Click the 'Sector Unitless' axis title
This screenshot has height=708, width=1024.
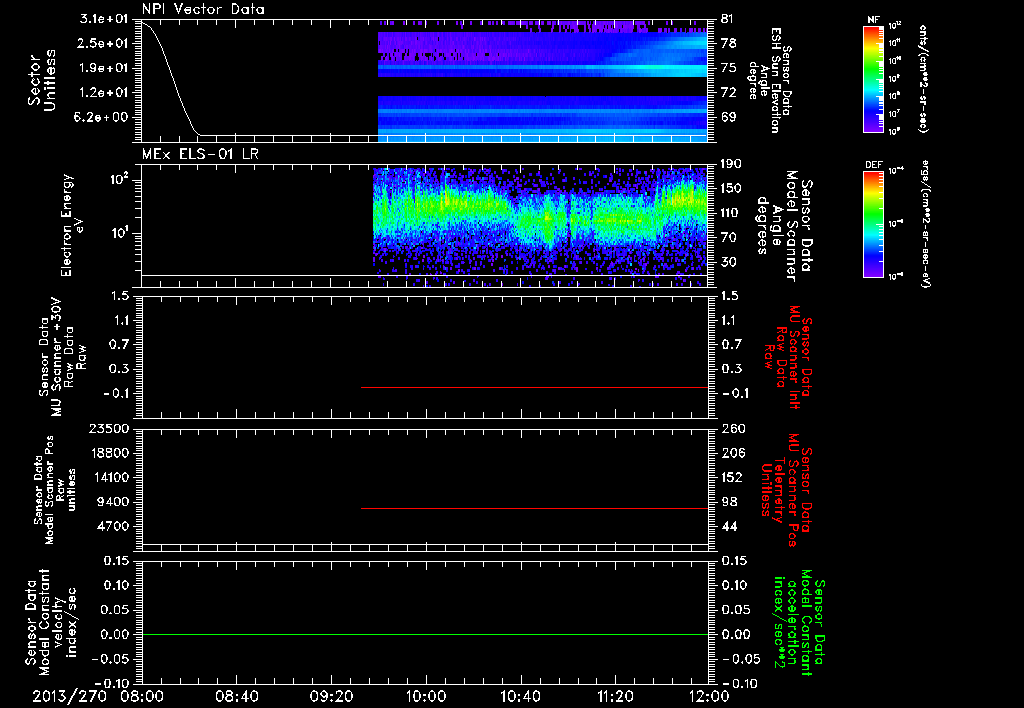(x=42, y=80)
